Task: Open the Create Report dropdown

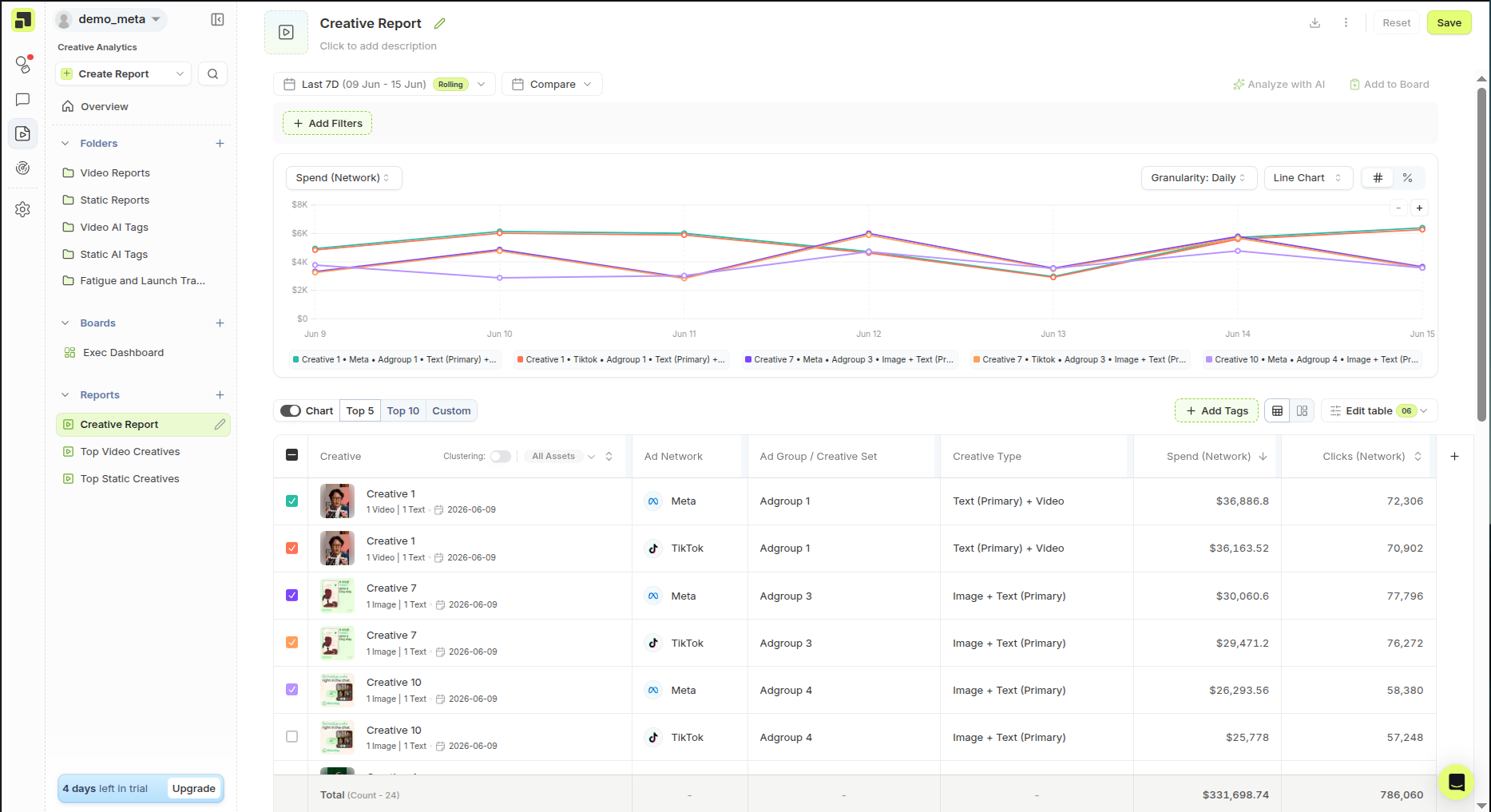Action: (124, 73)
